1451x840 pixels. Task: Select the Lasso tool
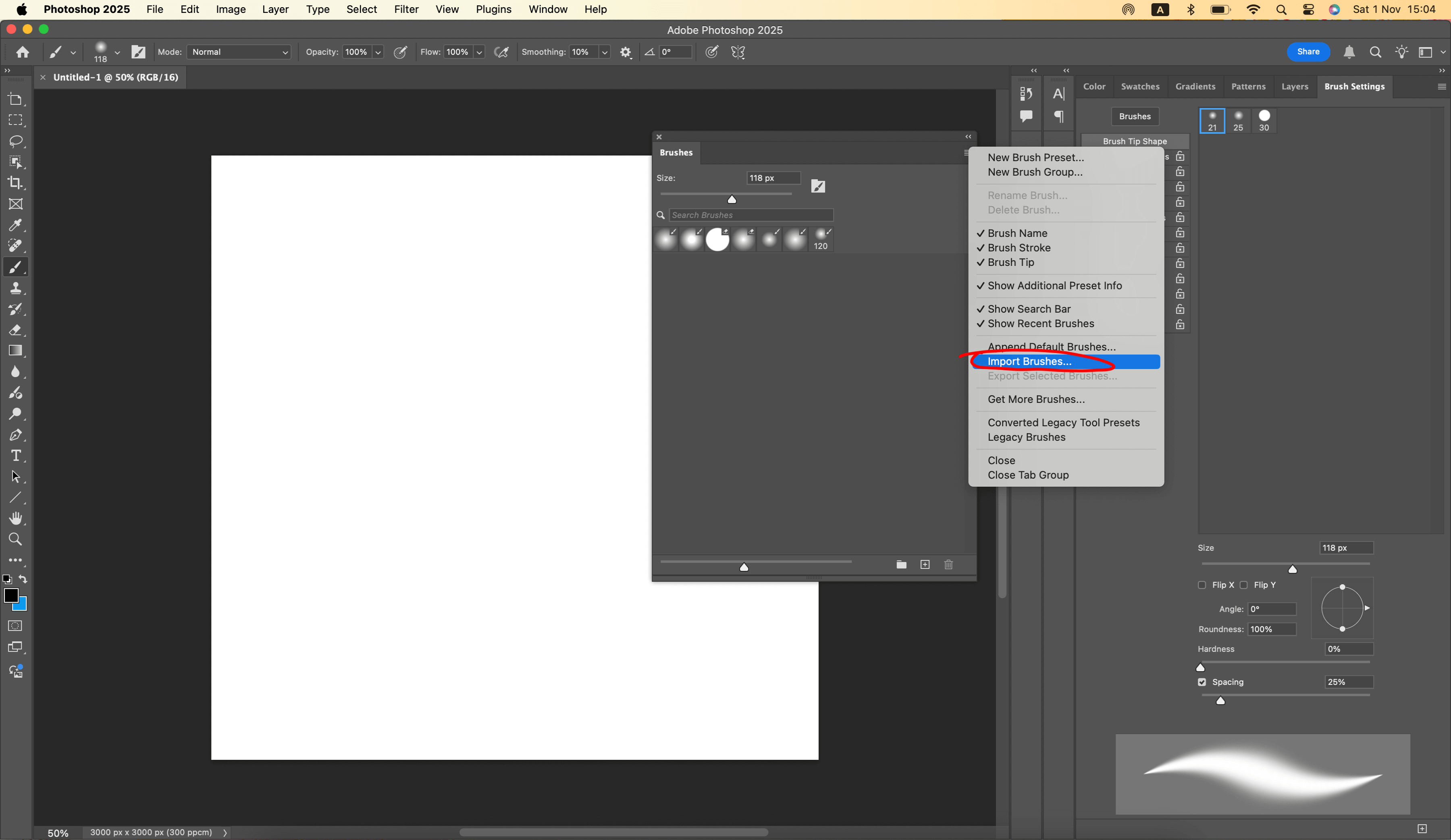(x=16, y=141)
